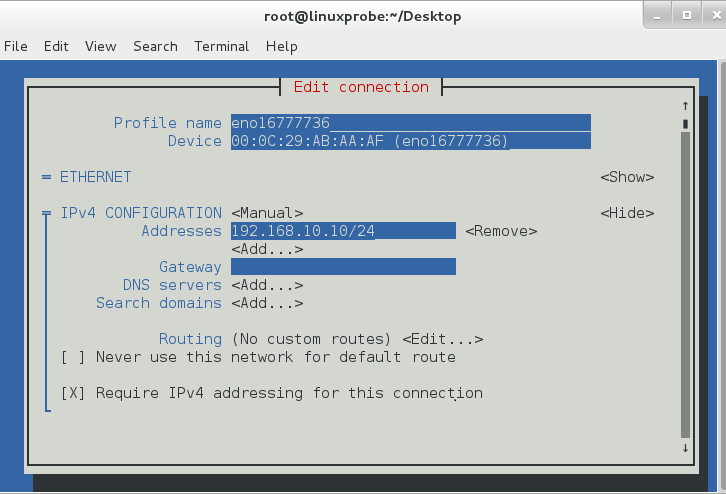Screen dimensions: 726x494
Task: Open the Help menu
Action: pyautogui.click(x=282, y=46)
